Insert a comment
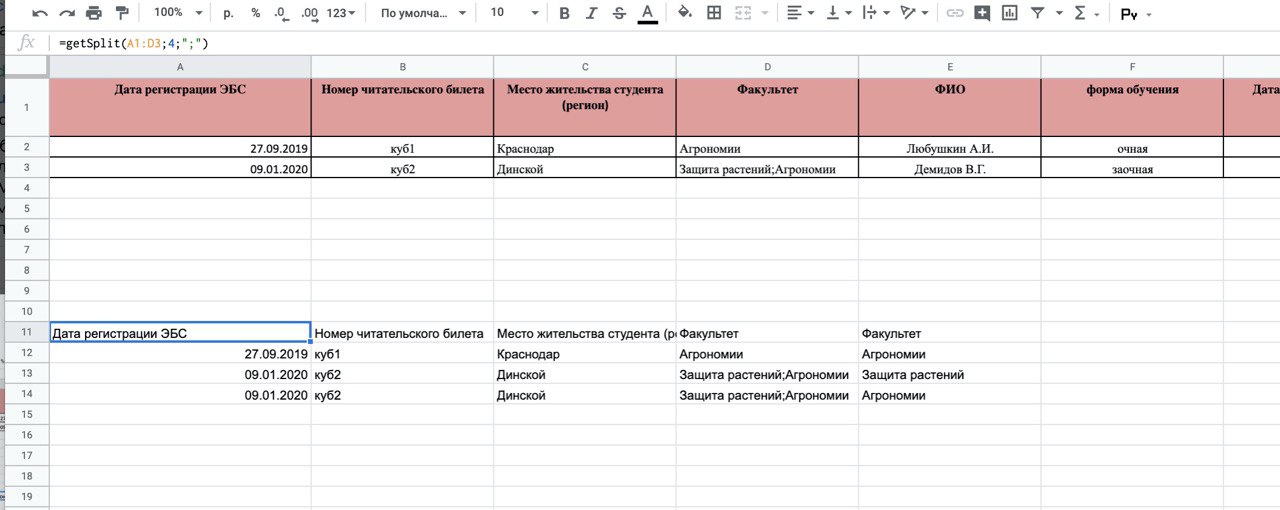 coord(982,13)
